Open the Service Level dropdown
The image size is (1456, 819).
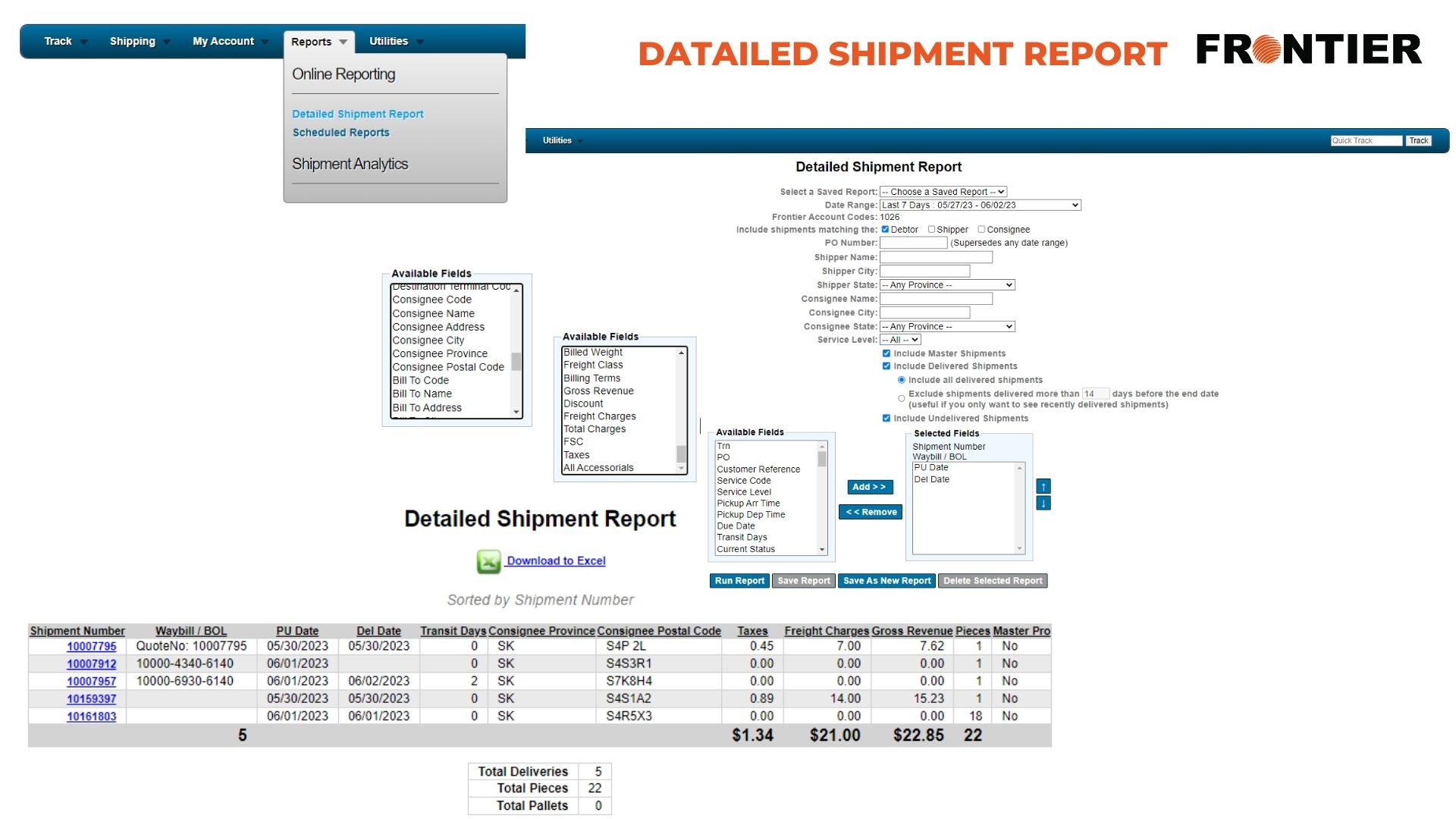click(x=900, y=340)
